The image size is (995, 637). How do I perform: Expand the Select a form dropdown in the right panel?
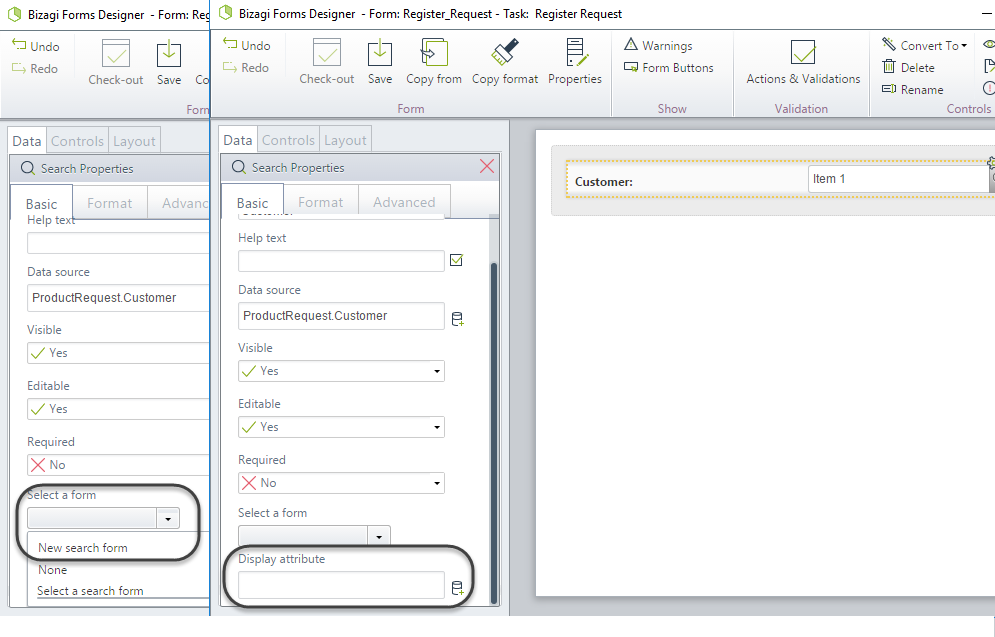(379, 537)
